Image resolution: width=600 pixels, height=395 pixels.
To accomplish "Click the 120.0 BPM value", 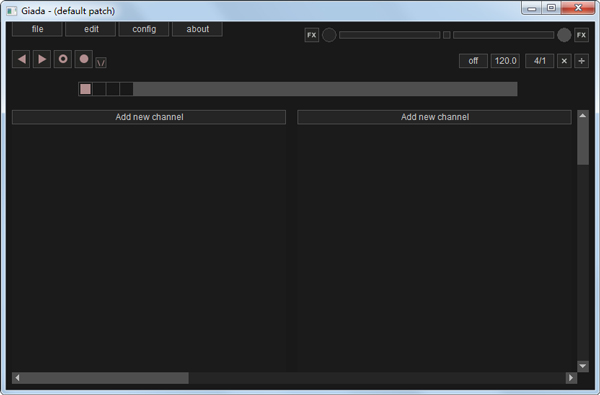I will point(505,61).
